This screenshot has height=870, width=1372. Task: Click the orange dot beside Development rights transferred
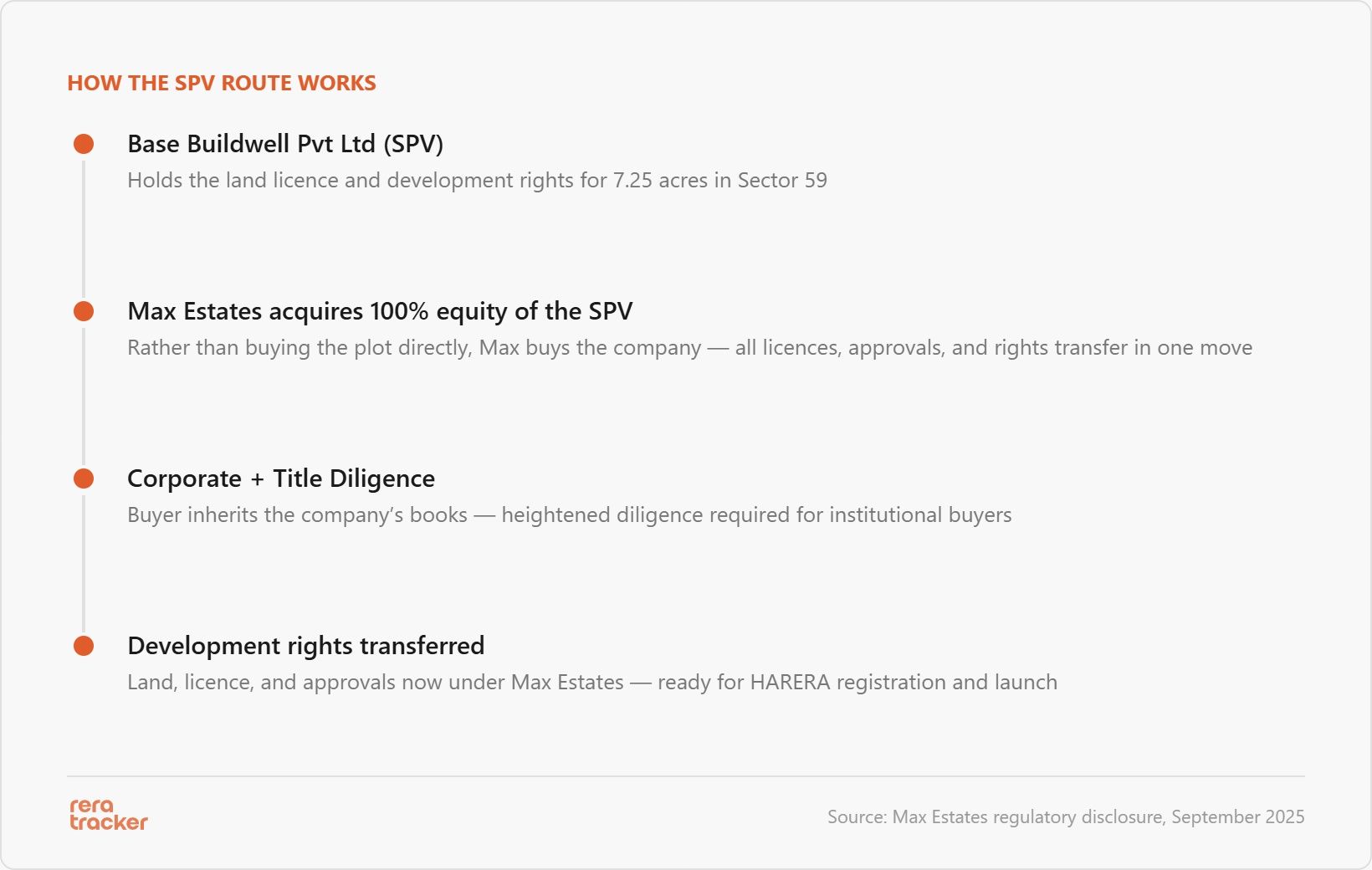84,646
